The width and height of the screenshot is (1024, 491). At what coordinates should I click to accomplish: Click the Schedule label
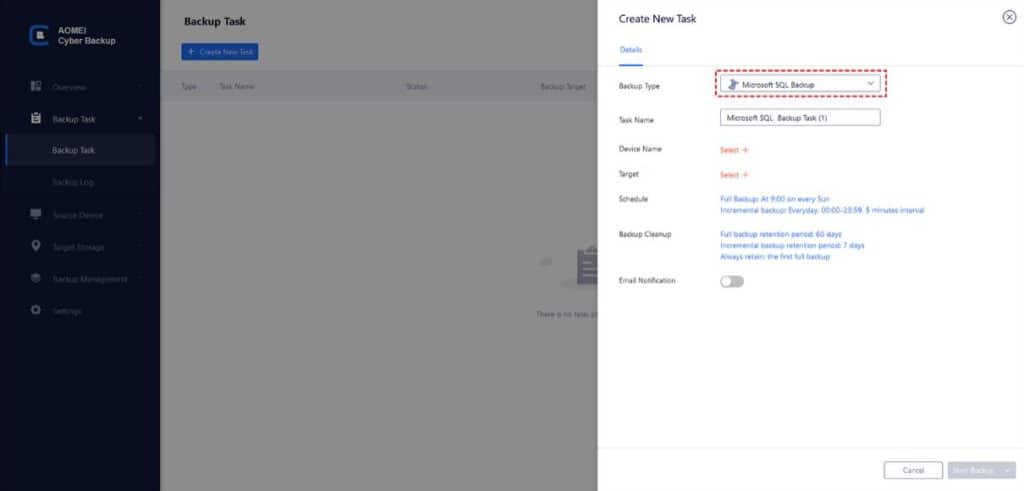(633, 198)
